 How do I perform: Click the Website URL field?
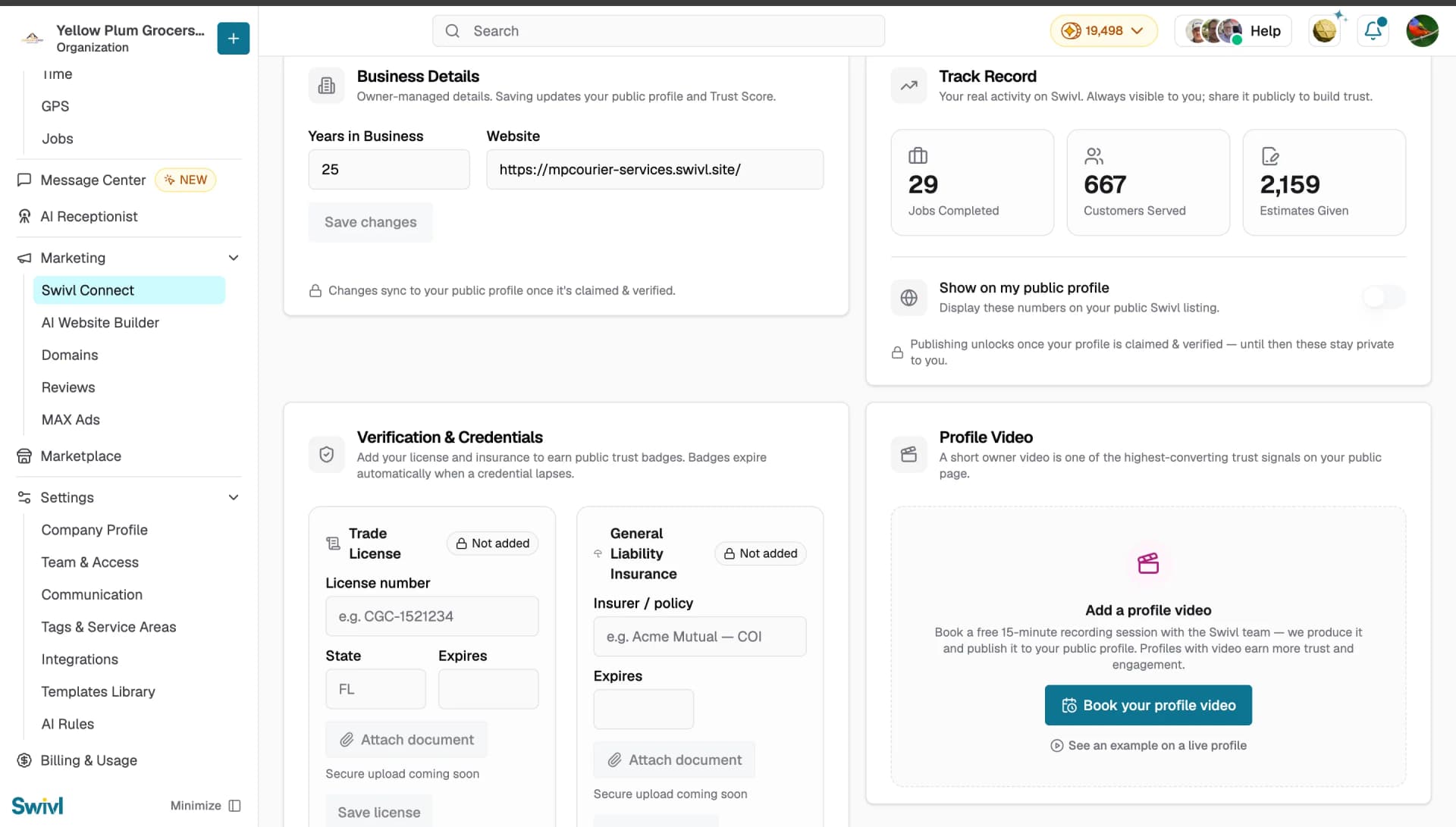pos(655,169)
